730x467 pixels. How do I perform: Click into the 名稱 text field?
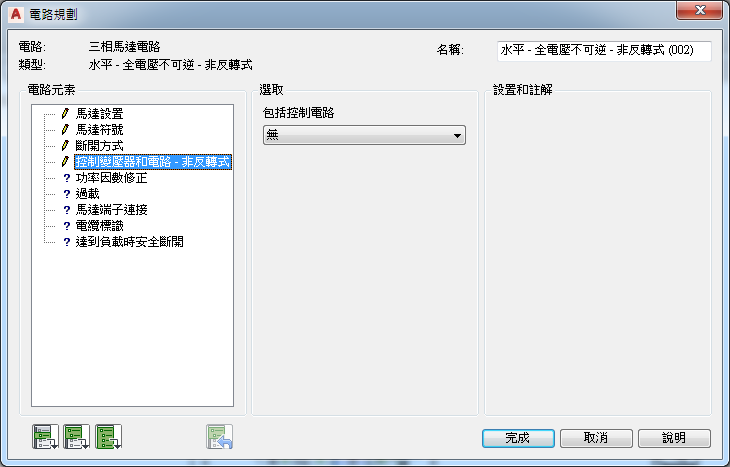(x=604, y=50)
